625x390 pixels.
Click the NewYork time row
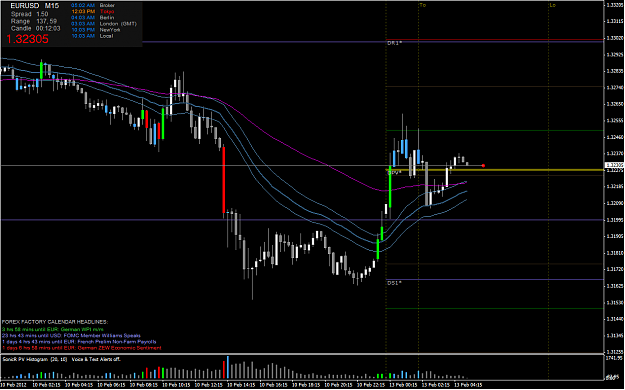pyautogui.click(x=96, y=30)
